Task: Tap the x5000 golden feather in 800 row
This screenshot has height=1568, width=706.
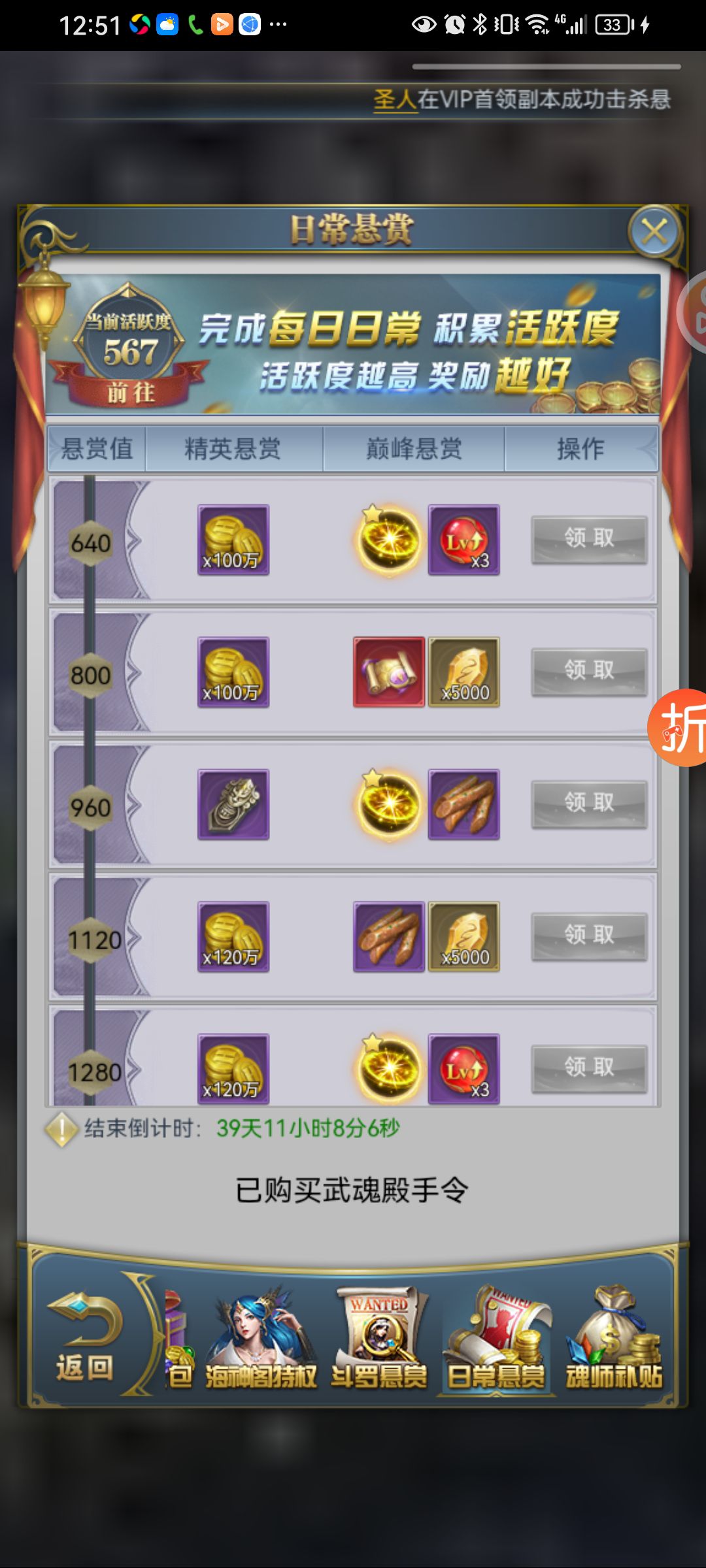Action: [464, 672]
